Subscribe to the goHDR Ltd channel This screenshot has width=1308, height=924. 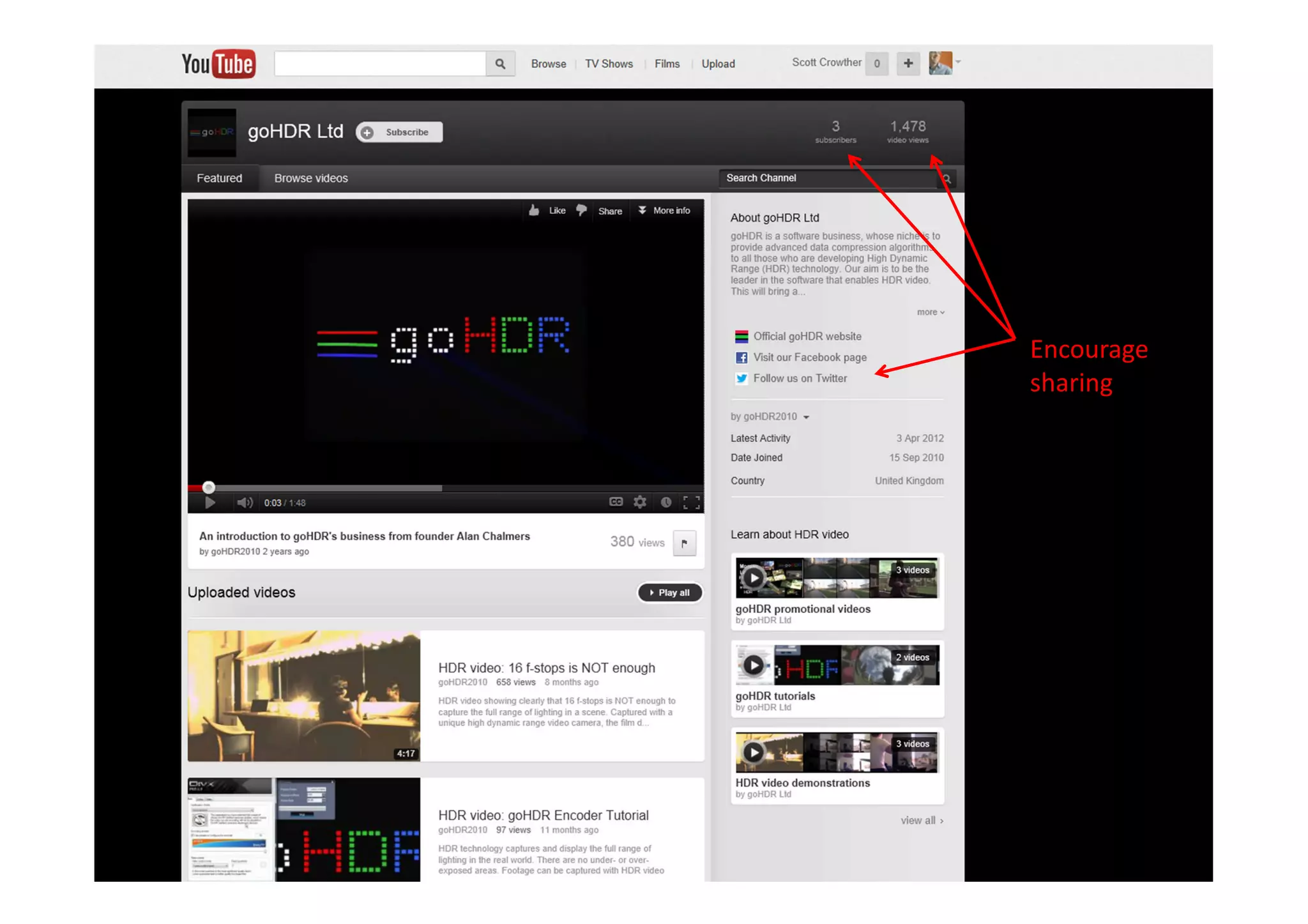click(x=400, y=132)
